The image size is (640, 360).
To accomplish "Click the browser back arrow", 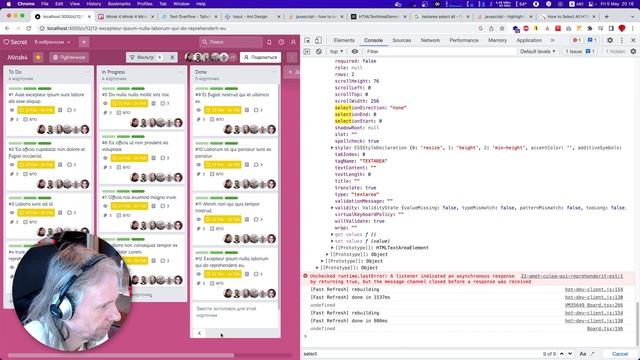I will coord(7,28).
